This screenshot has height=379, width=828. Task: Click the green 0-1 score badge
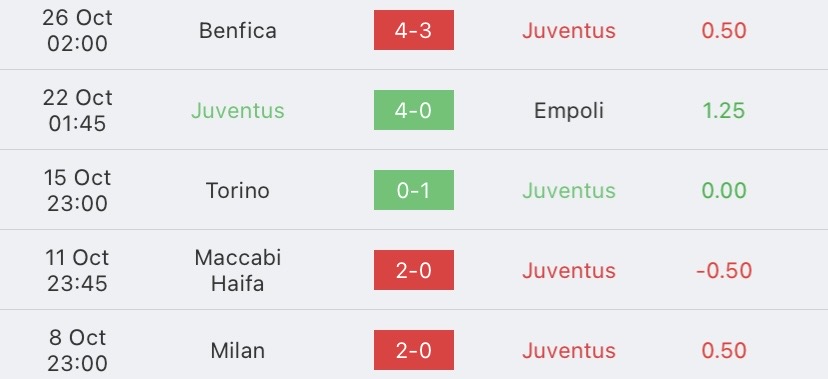414,190
